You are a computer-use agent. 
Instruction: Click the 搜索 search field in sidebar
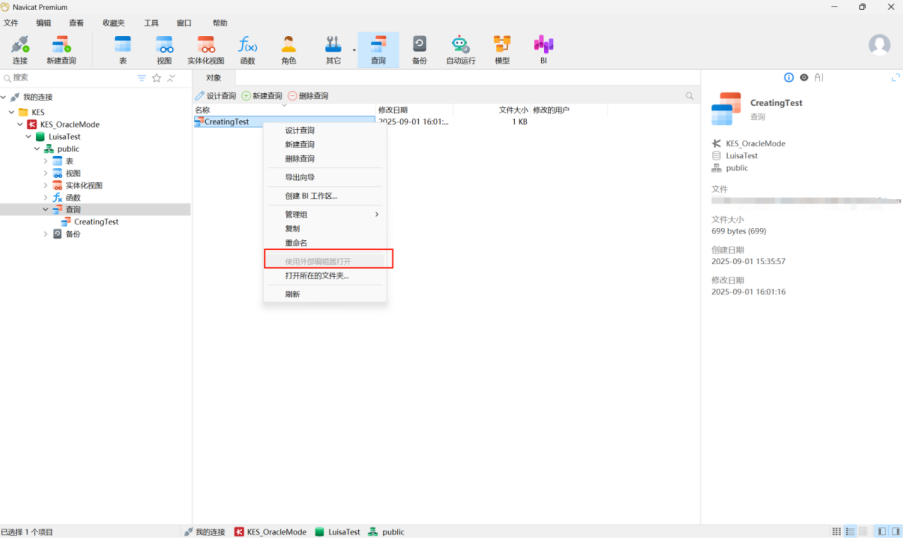(x=70, y=77)
